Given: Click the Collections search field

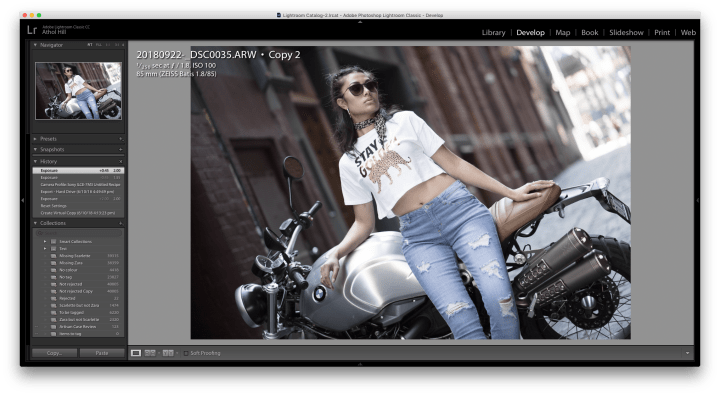Looking at the screenshot, I should [x=78, y=233].
